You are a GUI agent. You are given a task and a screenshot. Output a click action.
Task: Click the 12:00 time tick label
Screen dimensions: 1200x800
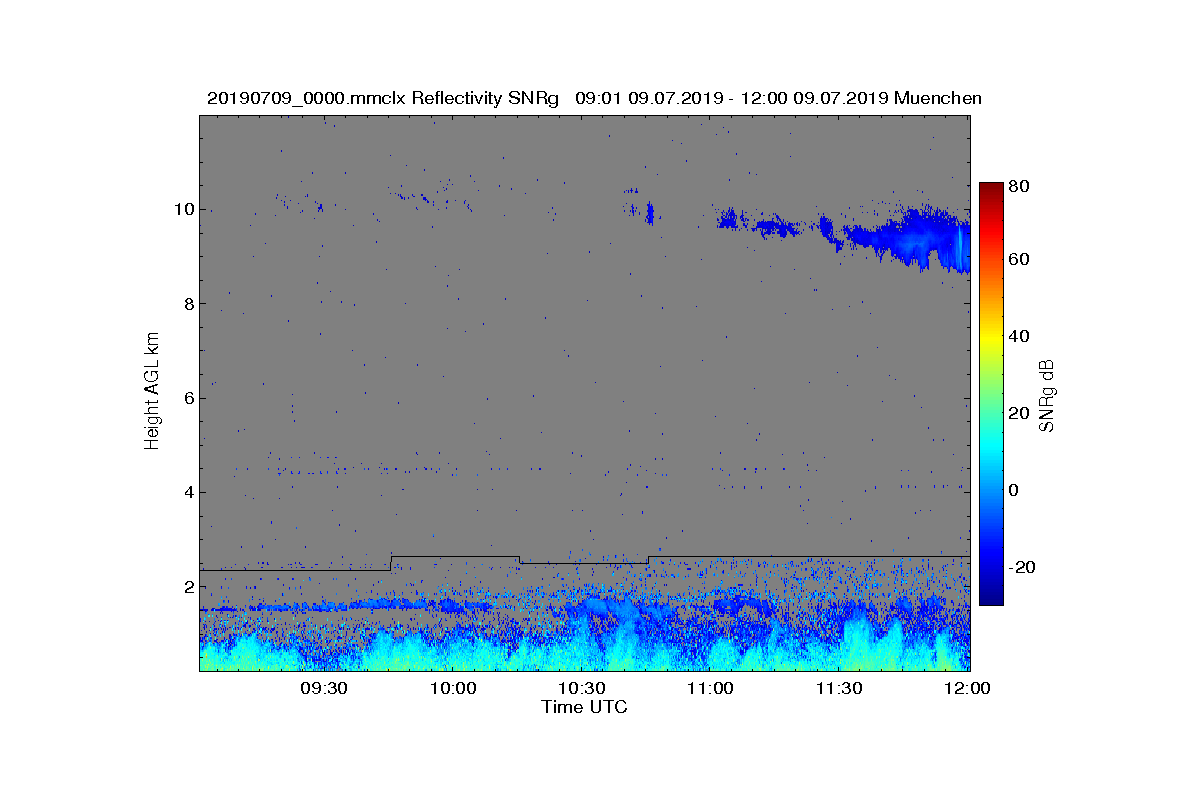(969, 688)
